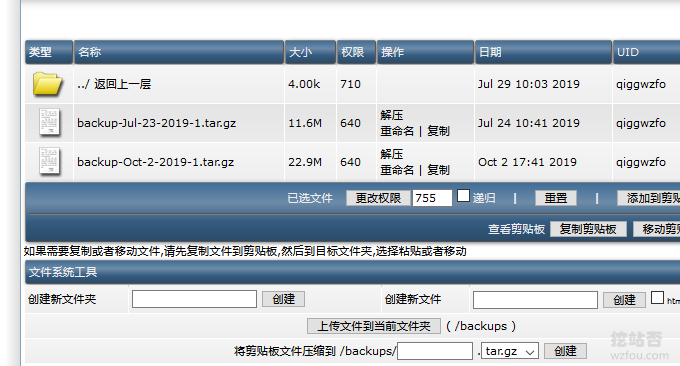
Task: Click 解压 for backup-Jul-23-2019-1.tar.gz
Action: 392,115
